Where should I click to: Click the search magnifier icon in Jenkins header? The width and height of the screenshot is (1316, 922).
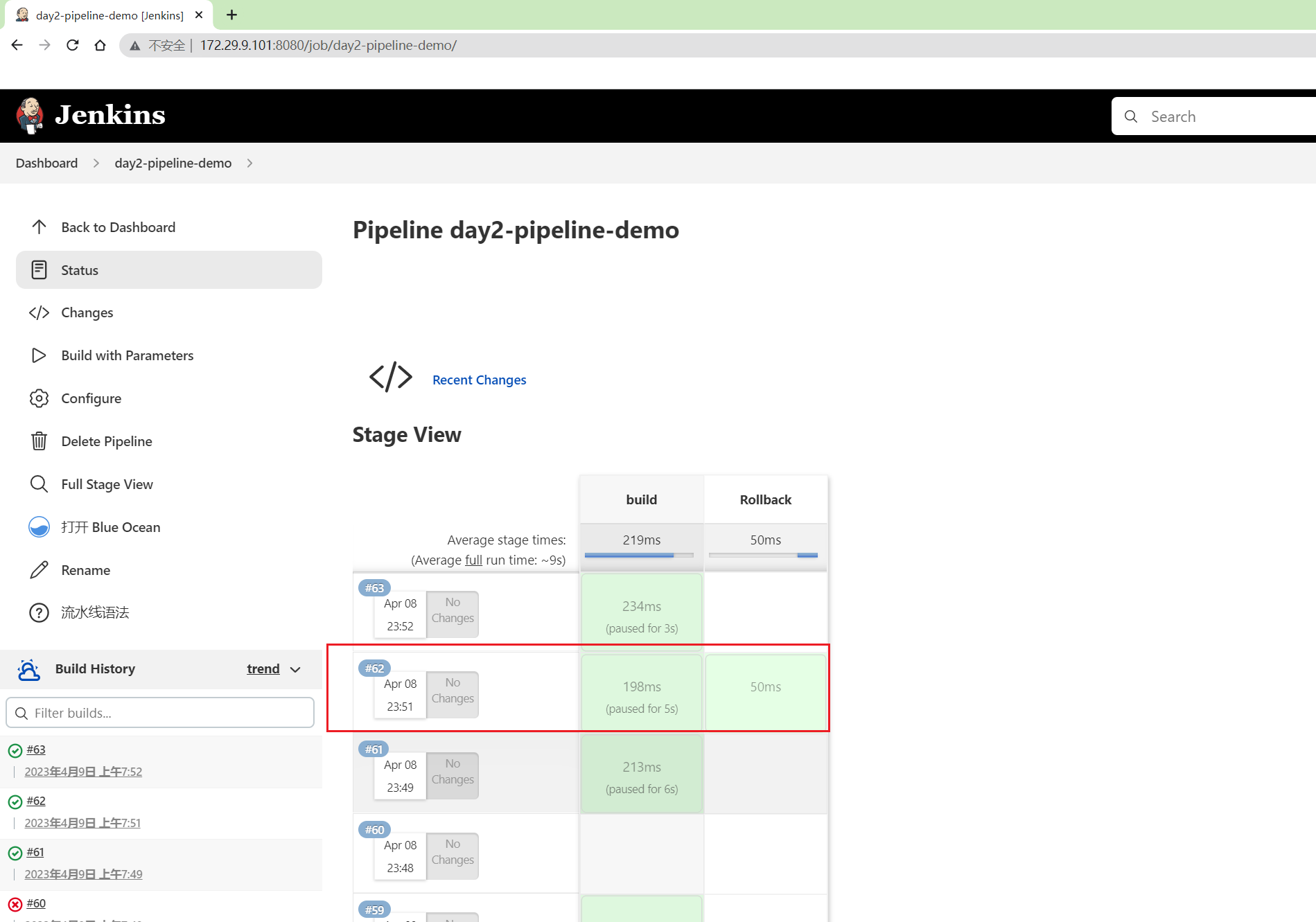(1131, 116)
